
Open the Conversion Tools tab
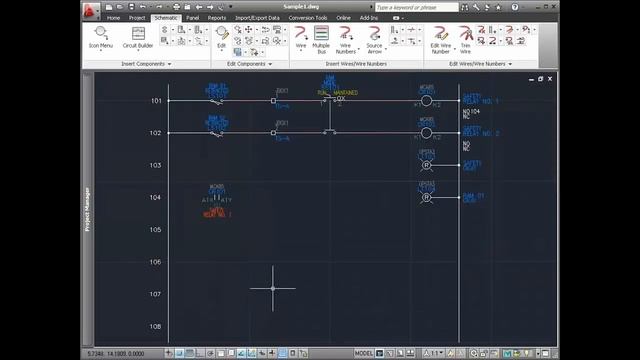point(308,18)
